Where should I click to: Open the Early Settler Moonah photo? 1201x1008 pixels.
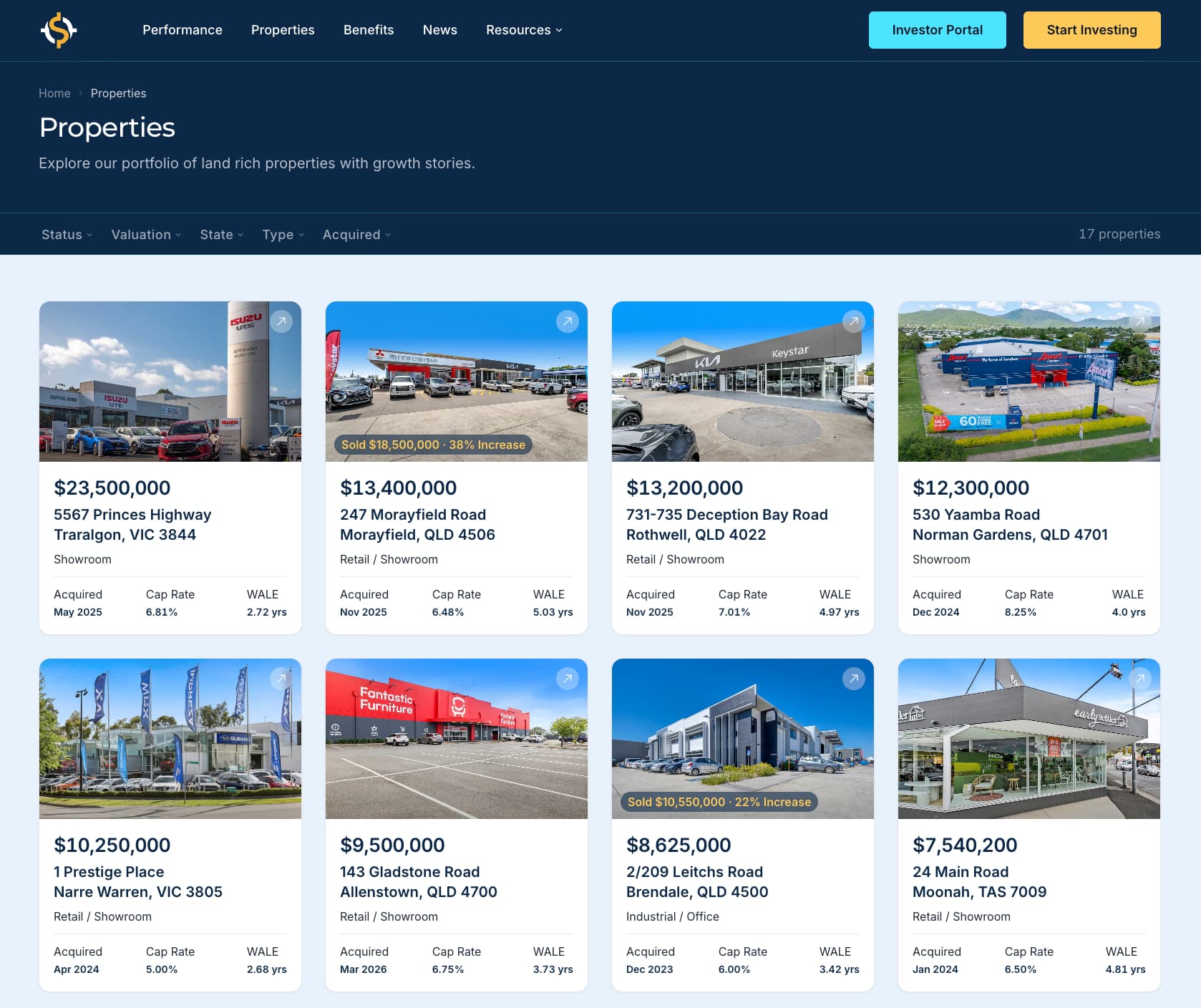1029,739
